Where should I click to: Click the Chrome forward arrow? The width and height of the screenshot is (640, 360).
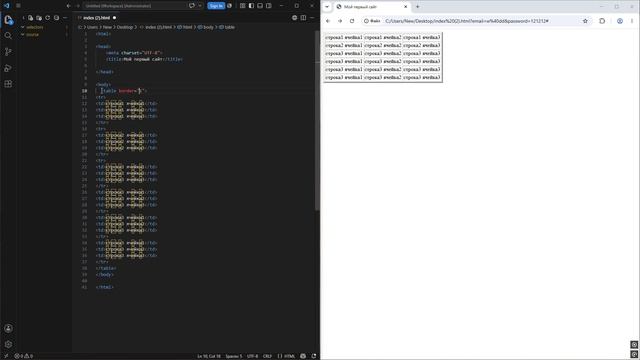[x=340, y=21]
